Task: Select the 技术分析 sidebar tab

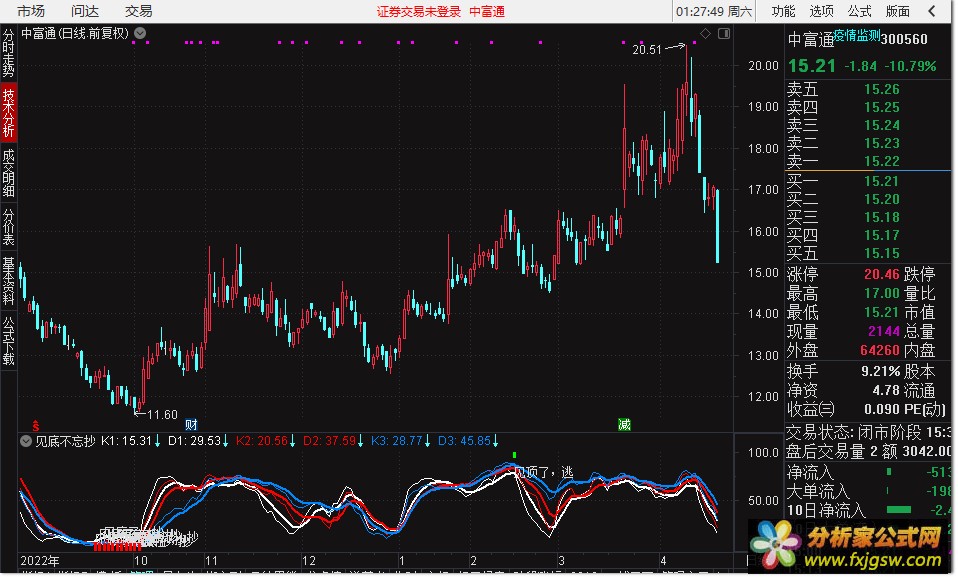Action: pyautogui.click(x=9, y=113)
